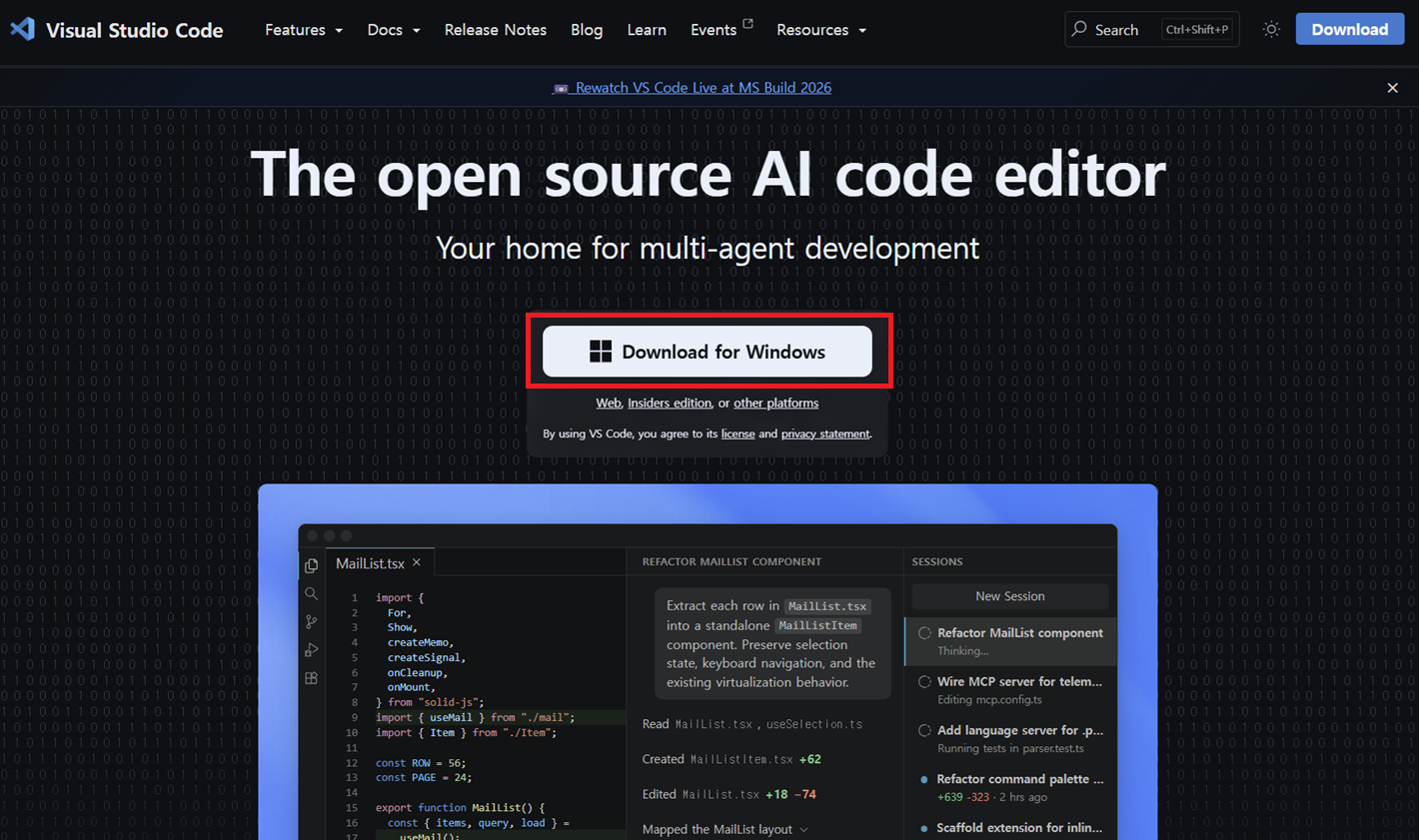Select 'Wire MCP server for telem...' session
1419x840 pixels.
coord(1010,690)
